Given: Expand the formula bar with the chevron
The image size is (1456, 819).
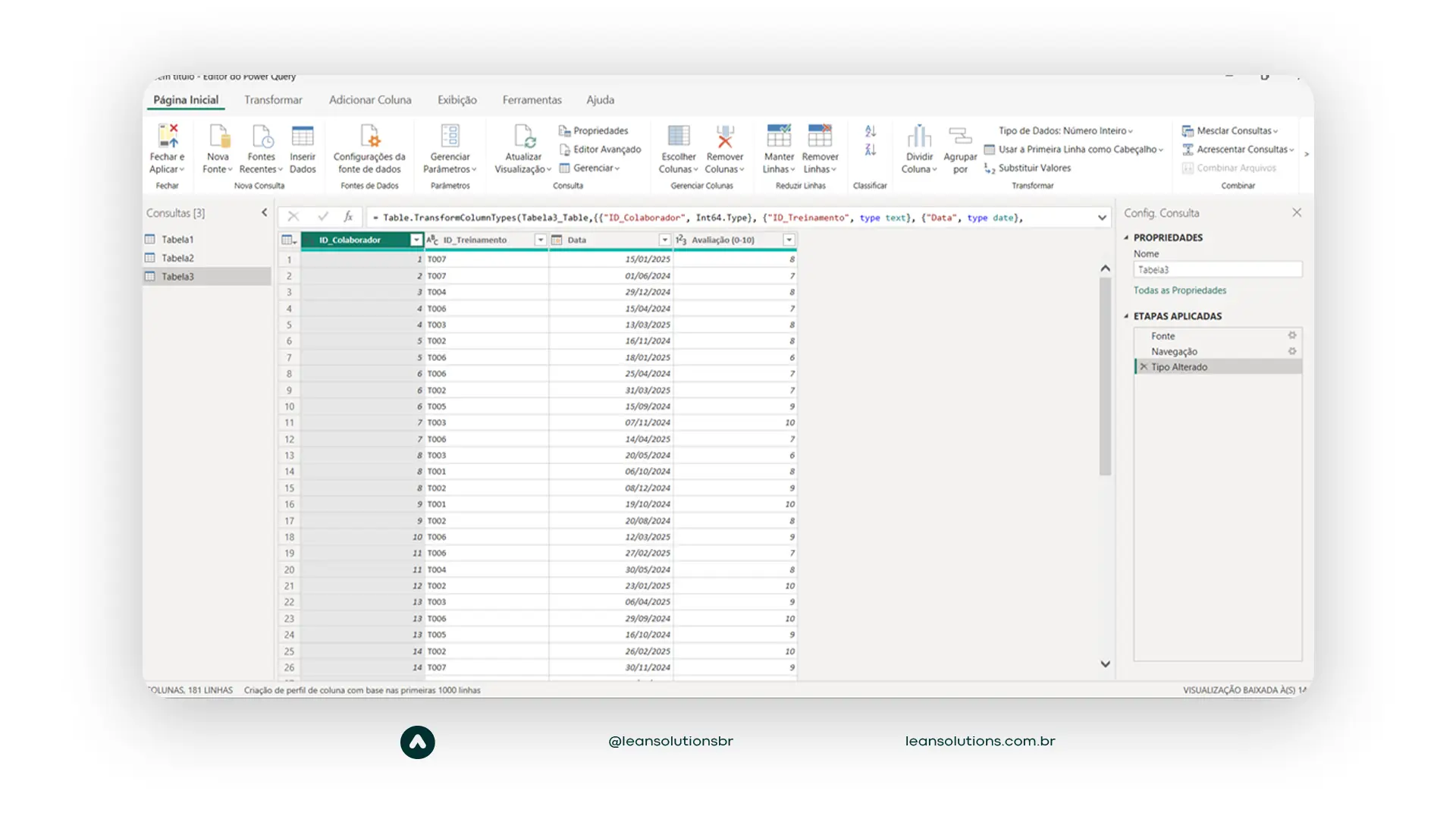Looking at the screenshot, I should pos(1102,218).
